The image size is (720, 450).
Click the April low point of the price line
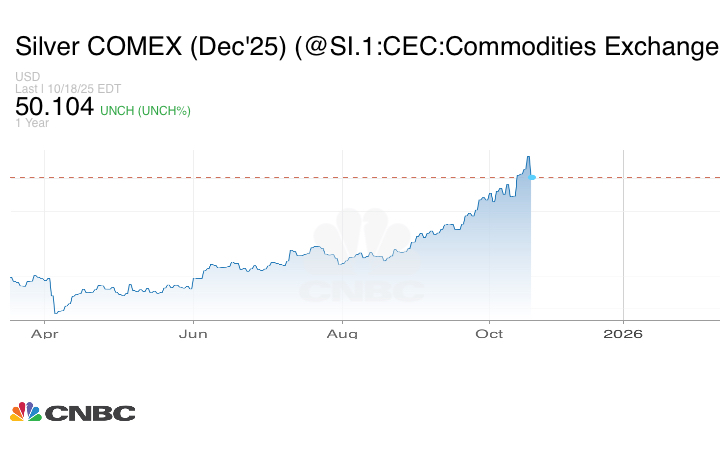(54, 313)
